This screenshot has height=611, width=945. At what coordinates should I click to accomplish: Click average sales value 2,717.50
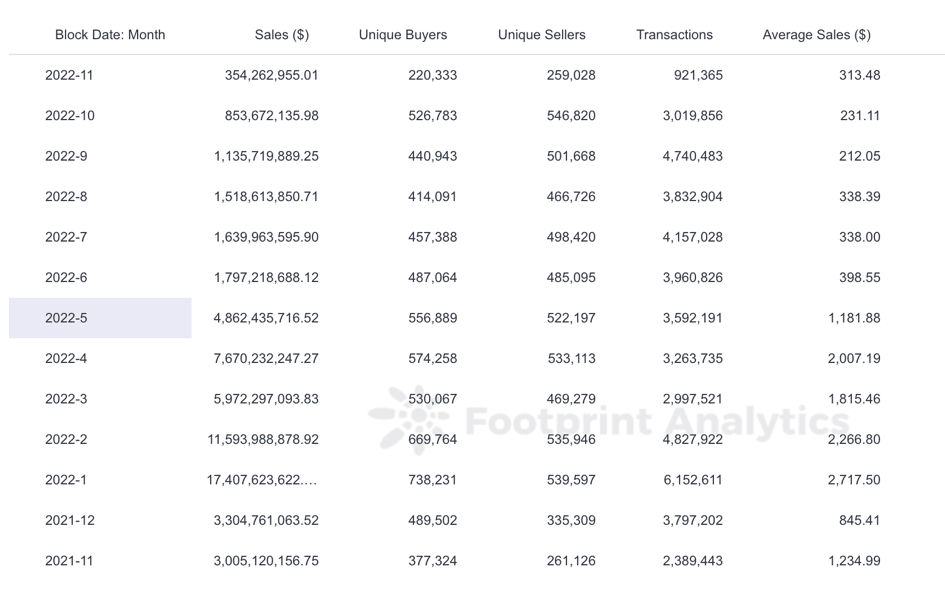pyautogui.click(x=853, y=480)
